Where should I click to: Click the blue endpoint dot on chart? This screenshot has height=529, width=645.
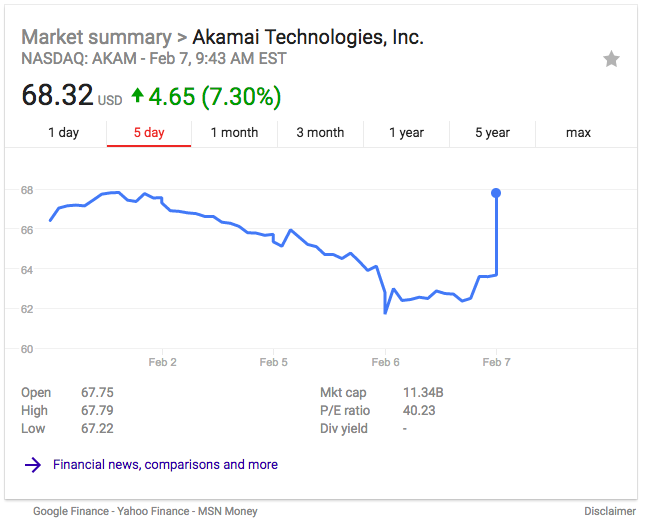click(x=496, y=193)
